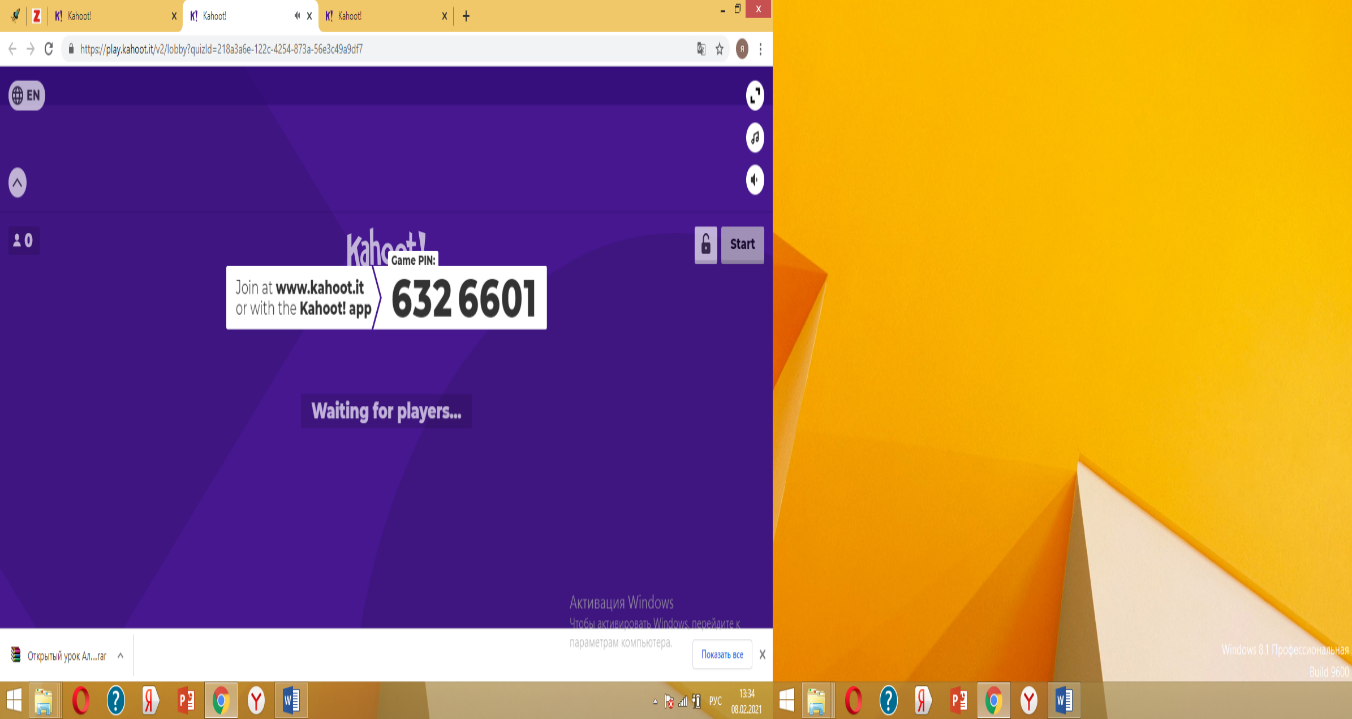Image resolution: width=1352 pixels, height=719 pixels.
Task: Open PowerPoint from the taskbar
Action: (x=186, y=700)
